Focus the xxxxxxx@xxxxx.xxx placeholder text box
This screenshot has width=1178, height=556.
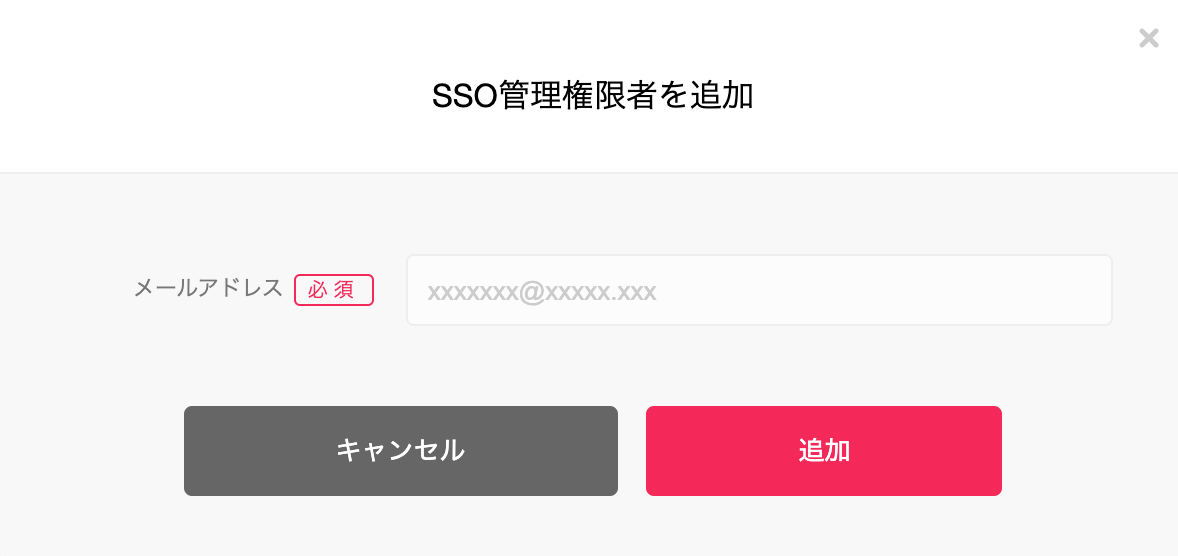pyautogui.click(x=759, y=290)
